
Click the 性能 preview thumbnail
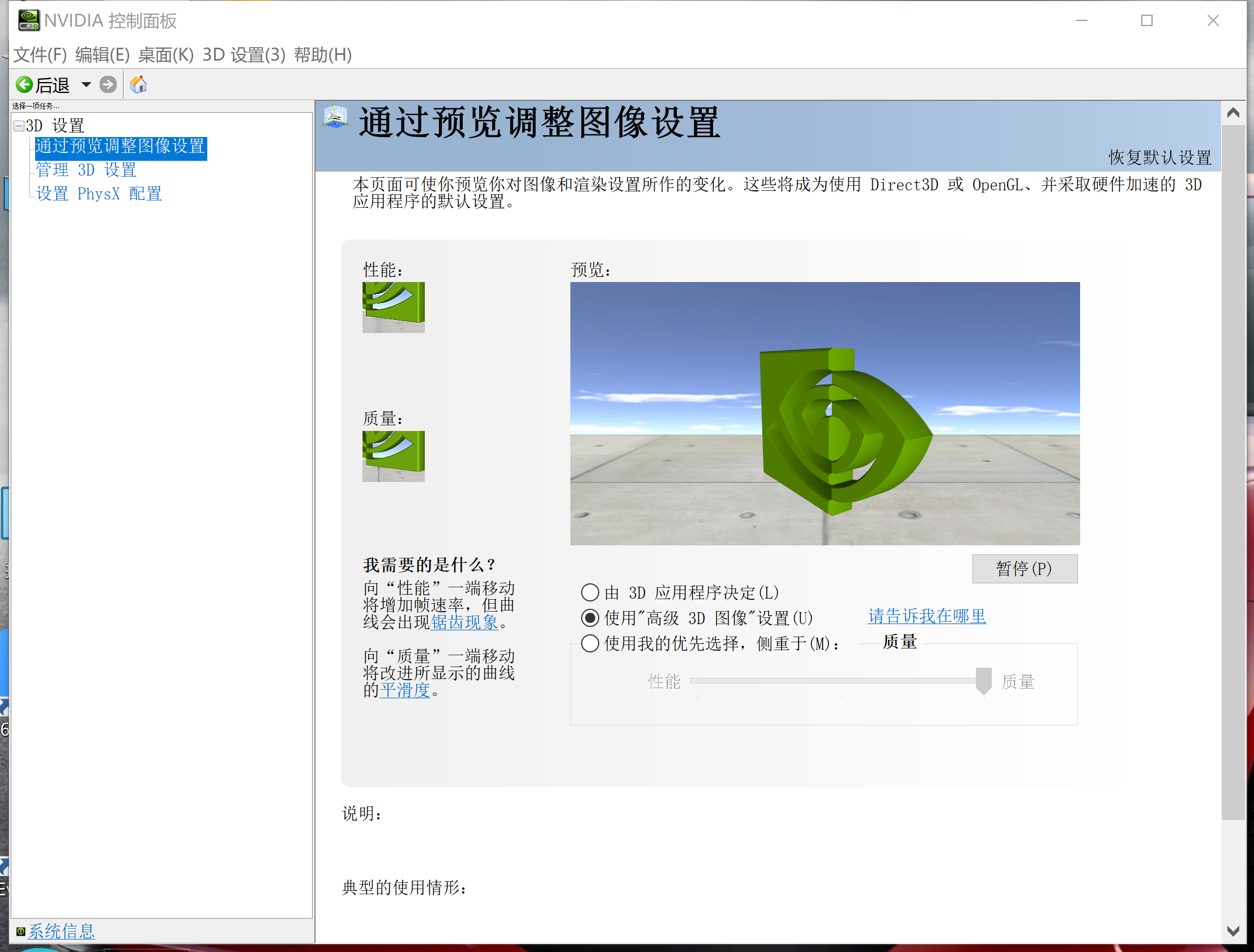click(x=394, y=308)
